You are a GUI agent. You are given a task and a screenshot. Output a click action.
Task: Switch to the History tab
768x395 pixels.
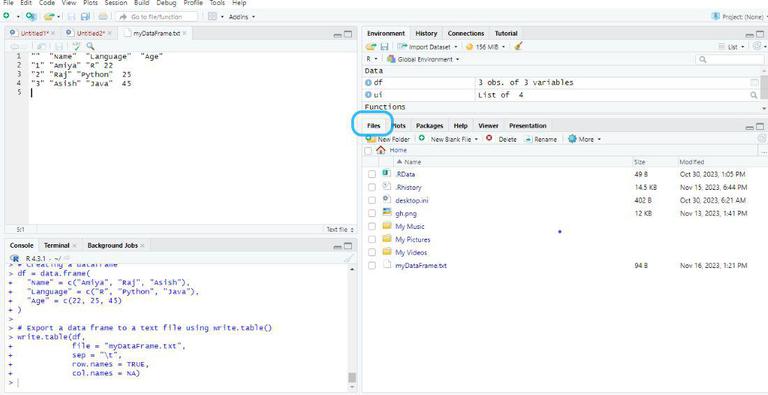426,33
